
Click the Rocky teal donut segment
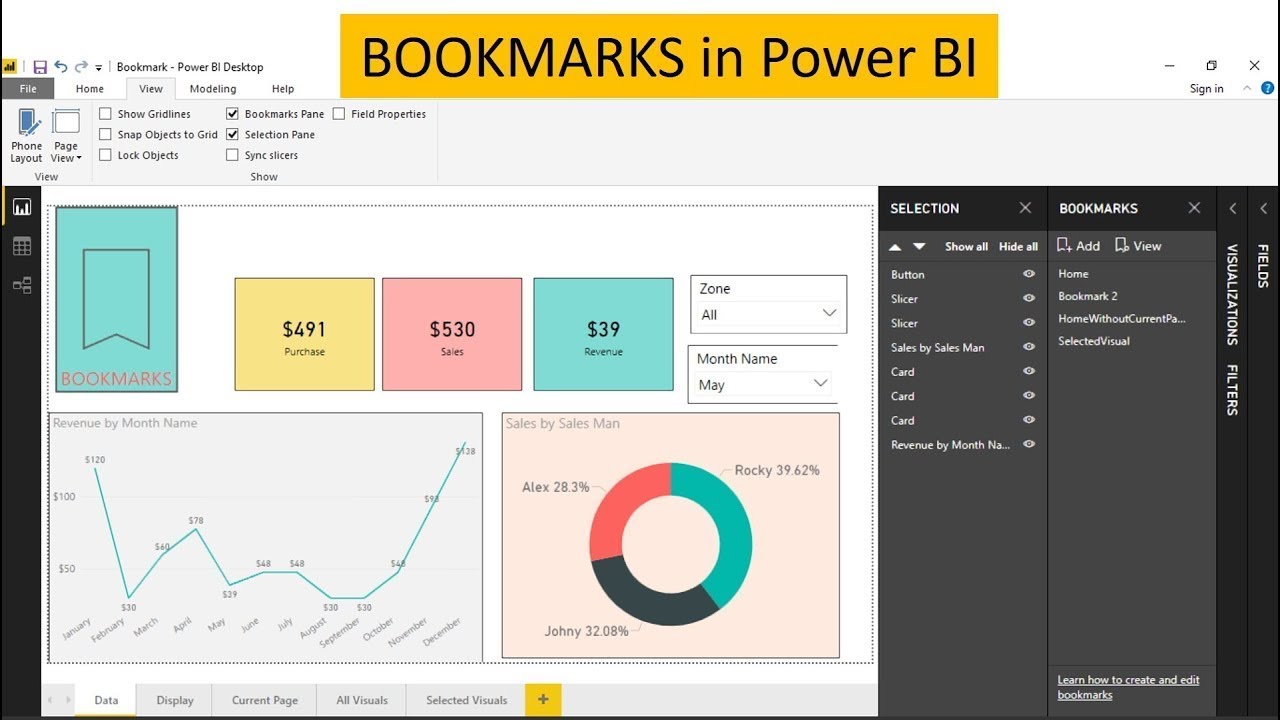click(x=734, y=530)
